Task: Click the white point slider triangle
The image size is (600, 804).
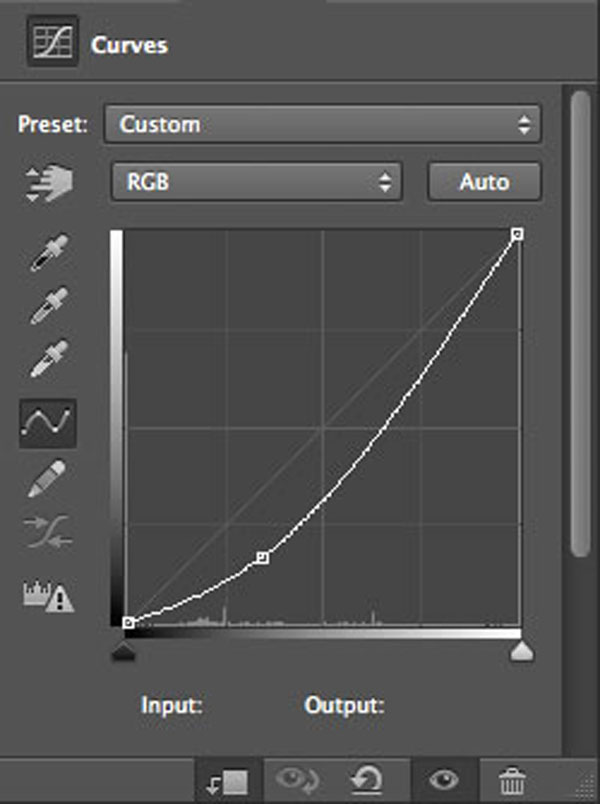Action: click(x=522, y=651)
